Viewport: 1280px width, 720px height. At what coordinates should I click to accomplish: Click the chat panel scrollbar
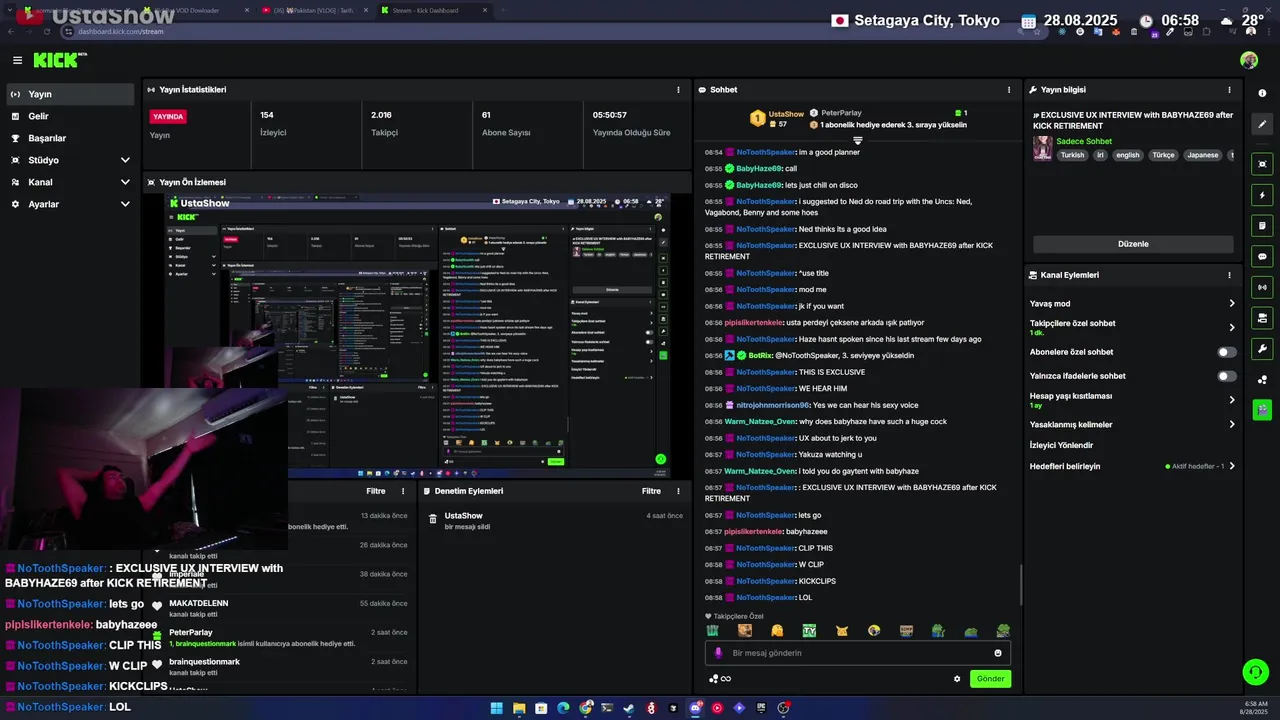coord(1020,584)
